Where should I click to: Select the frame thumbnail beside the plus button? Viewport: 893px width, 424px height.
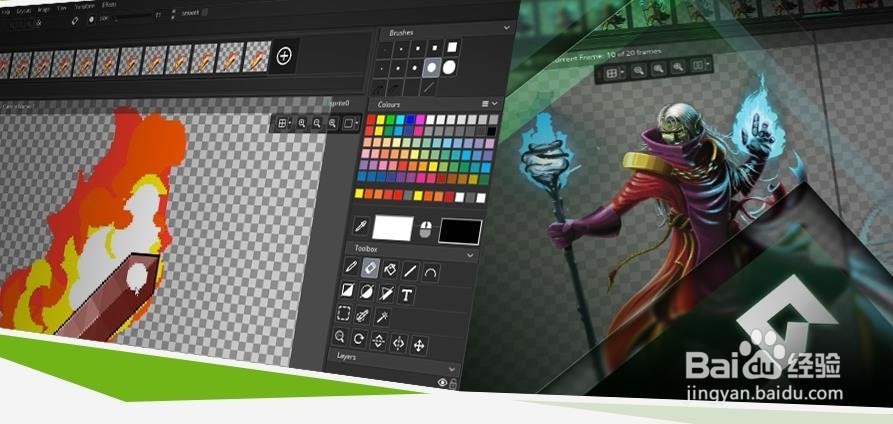pos(257,57)
